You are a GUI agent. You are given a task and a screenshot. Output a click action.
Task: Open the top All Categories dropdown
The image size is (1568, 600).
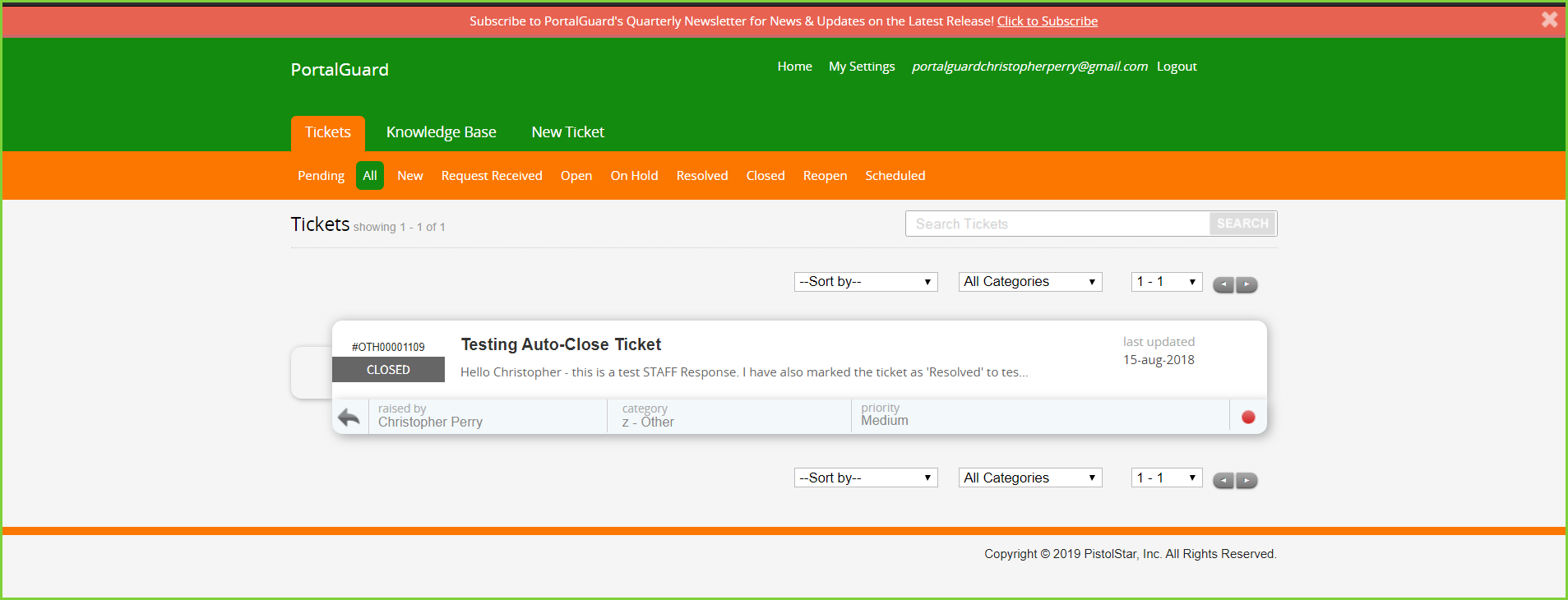[x=1030, y=282]
